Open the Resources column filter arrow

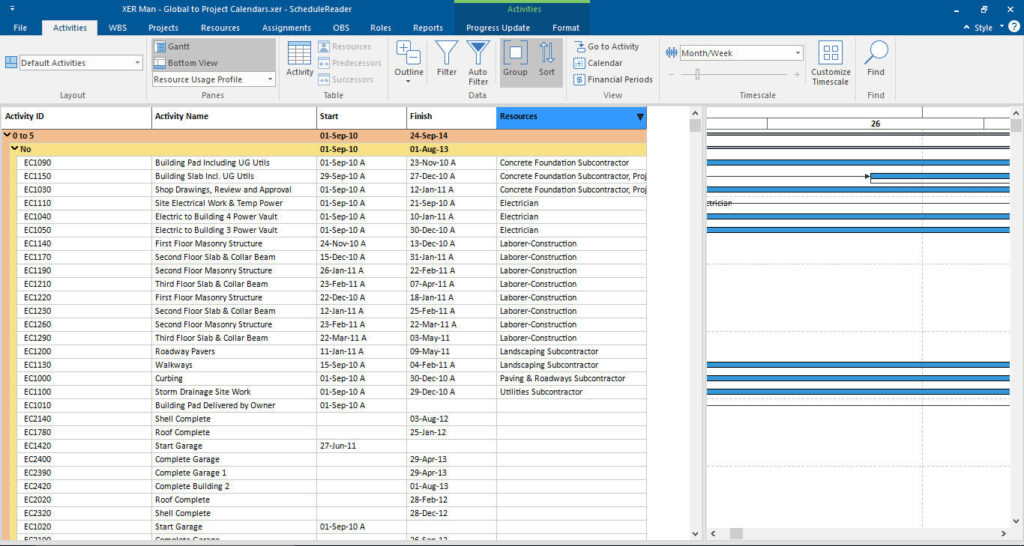tap(640, 117)
